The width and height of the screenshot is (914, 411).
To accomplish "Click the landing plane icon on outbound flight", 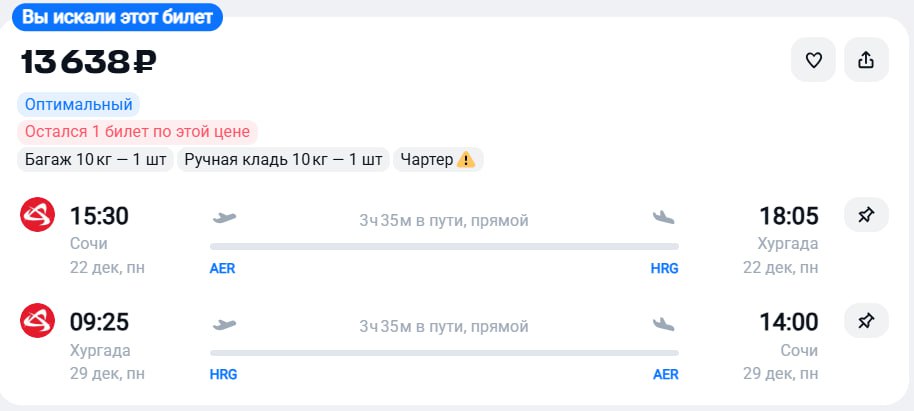I will 663,218.
